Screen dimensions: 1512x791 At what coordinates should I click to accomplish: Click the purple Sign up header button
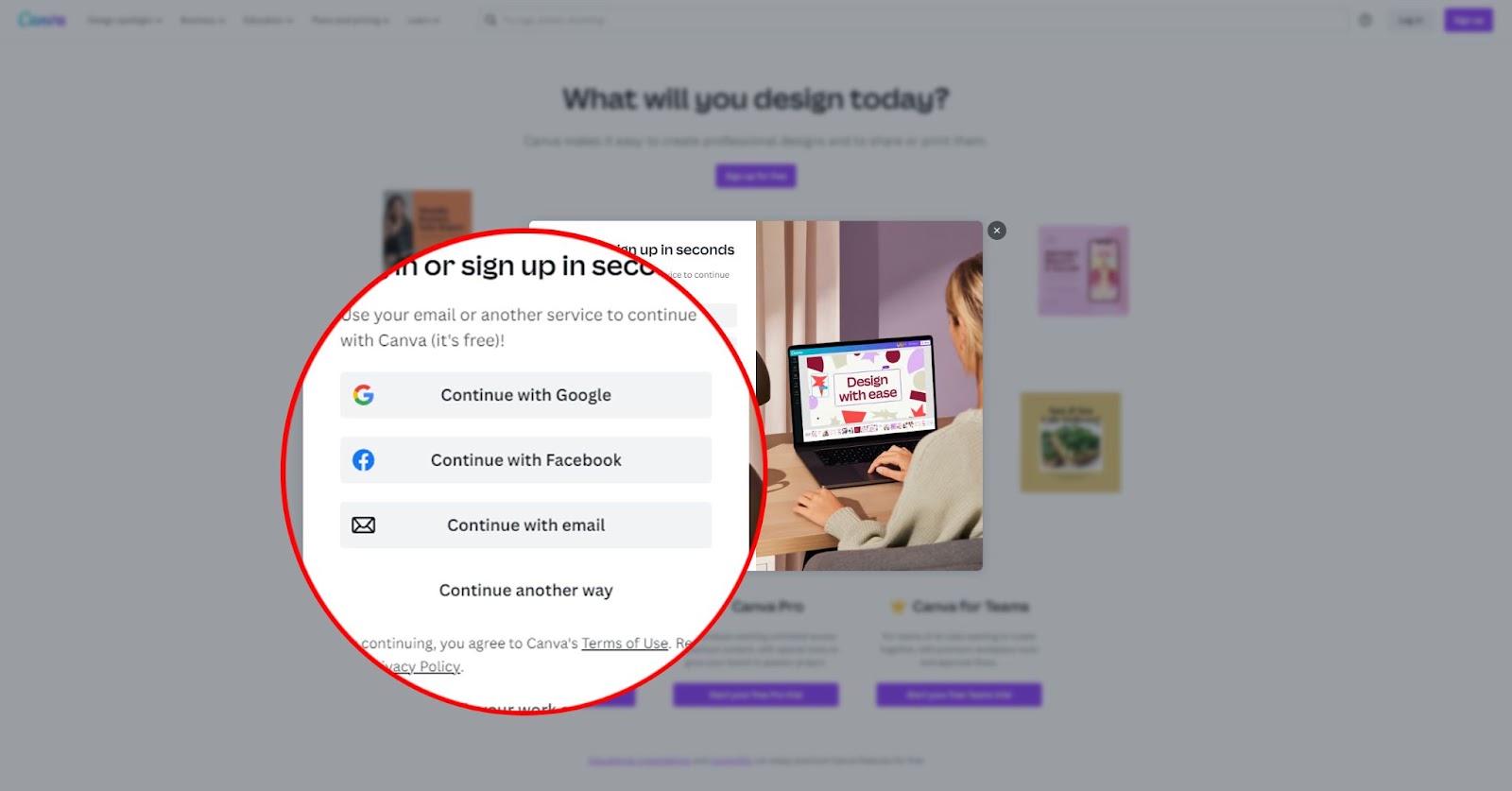[x=1469, y=20]
